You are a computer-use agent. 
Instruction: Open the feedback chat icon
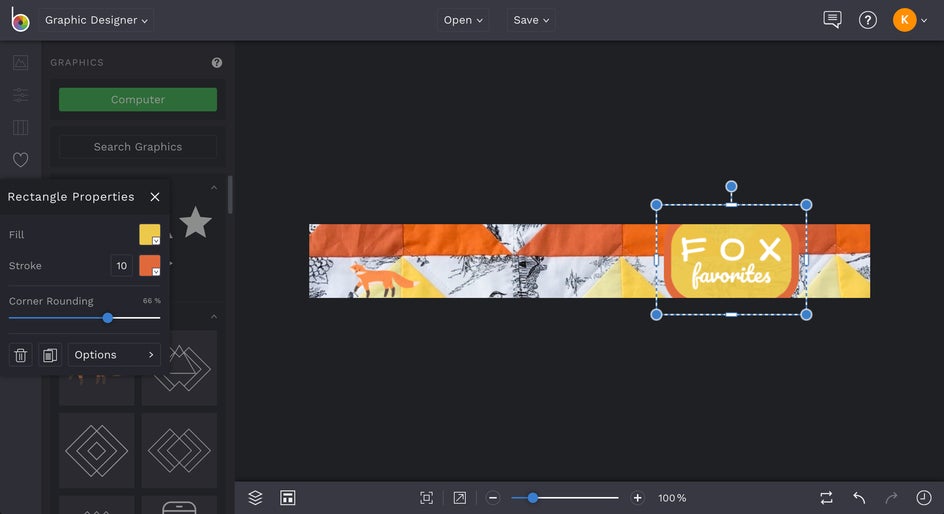[x=832, y=20]
